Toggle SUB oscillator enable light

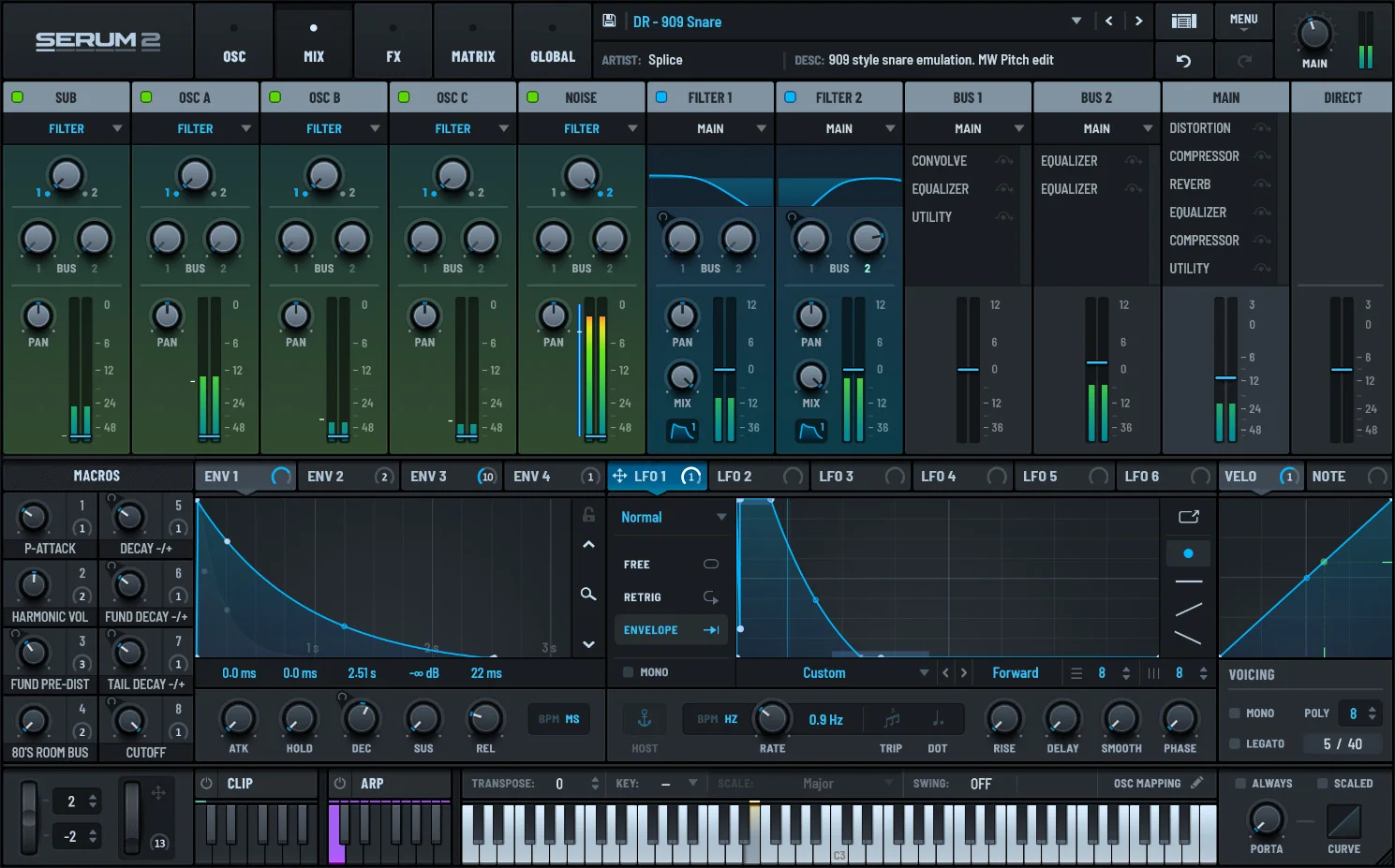(x=17, y=97)
